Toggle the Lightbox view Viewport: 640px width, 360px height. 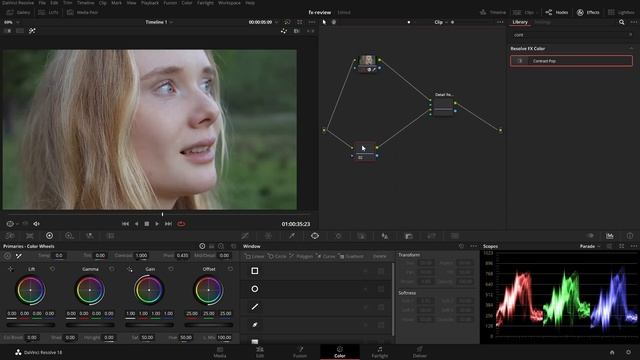click(x=621, y=12)
